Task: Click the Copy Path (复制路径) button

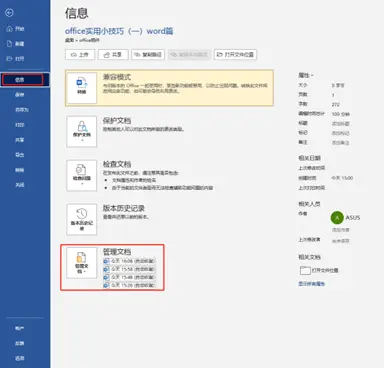Action: coord(148,55)
